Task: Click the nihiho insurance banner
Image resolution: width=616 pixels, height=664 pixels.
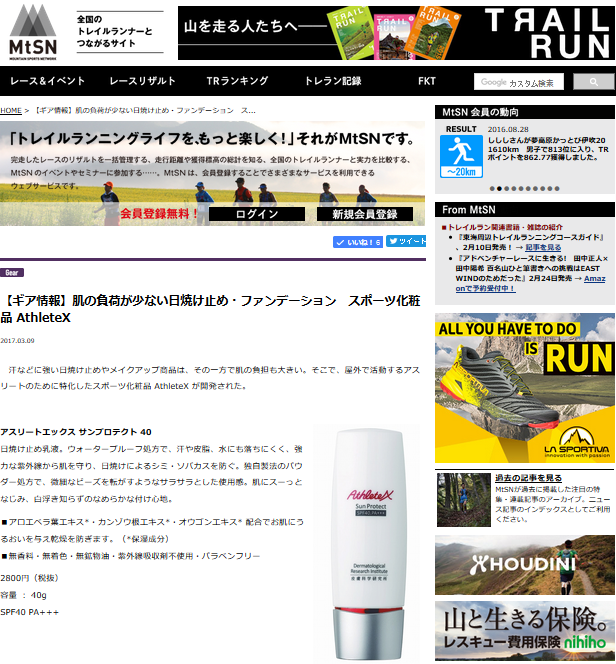Action: [525, 631]
